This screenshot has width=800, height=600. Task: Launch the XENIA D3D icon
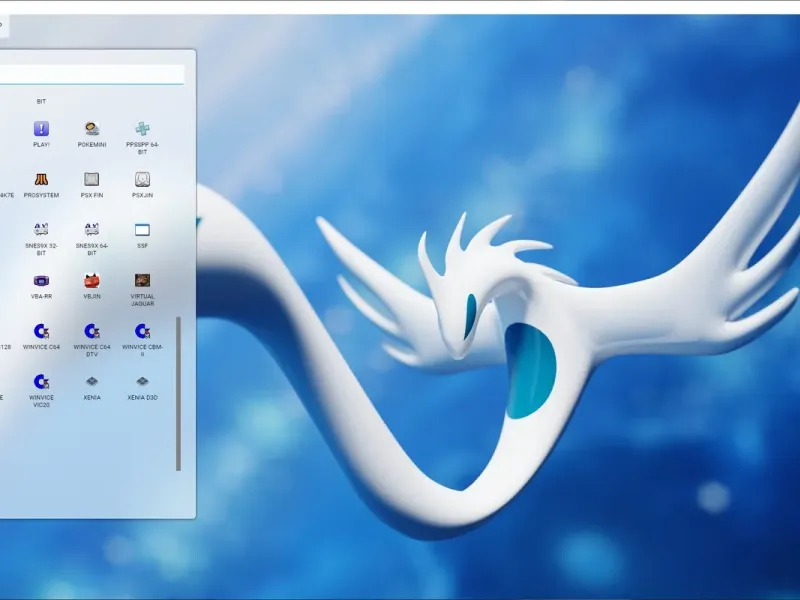pyautogui.click(x=142, y=381)
